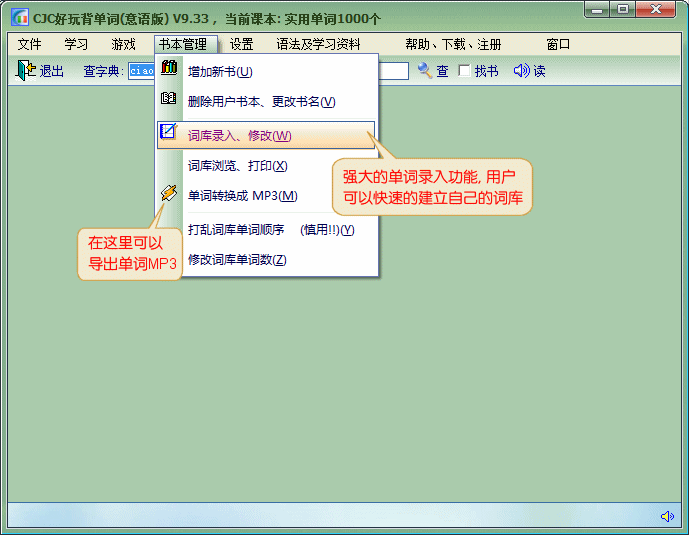Click the speaker icon in status bar

(x=667, y=516)
